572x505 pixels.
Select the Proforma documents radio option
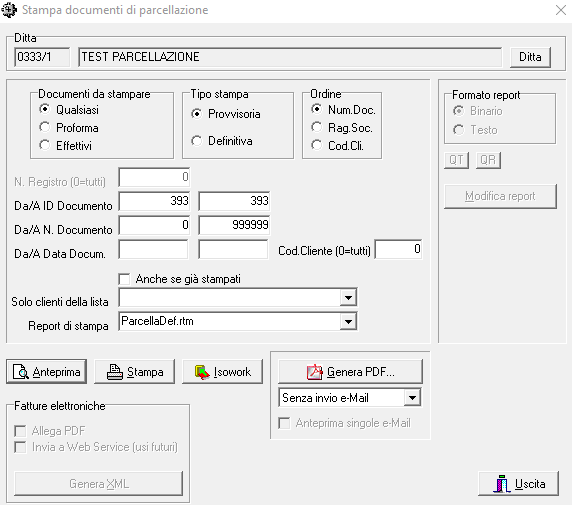[x=45, y=127]
